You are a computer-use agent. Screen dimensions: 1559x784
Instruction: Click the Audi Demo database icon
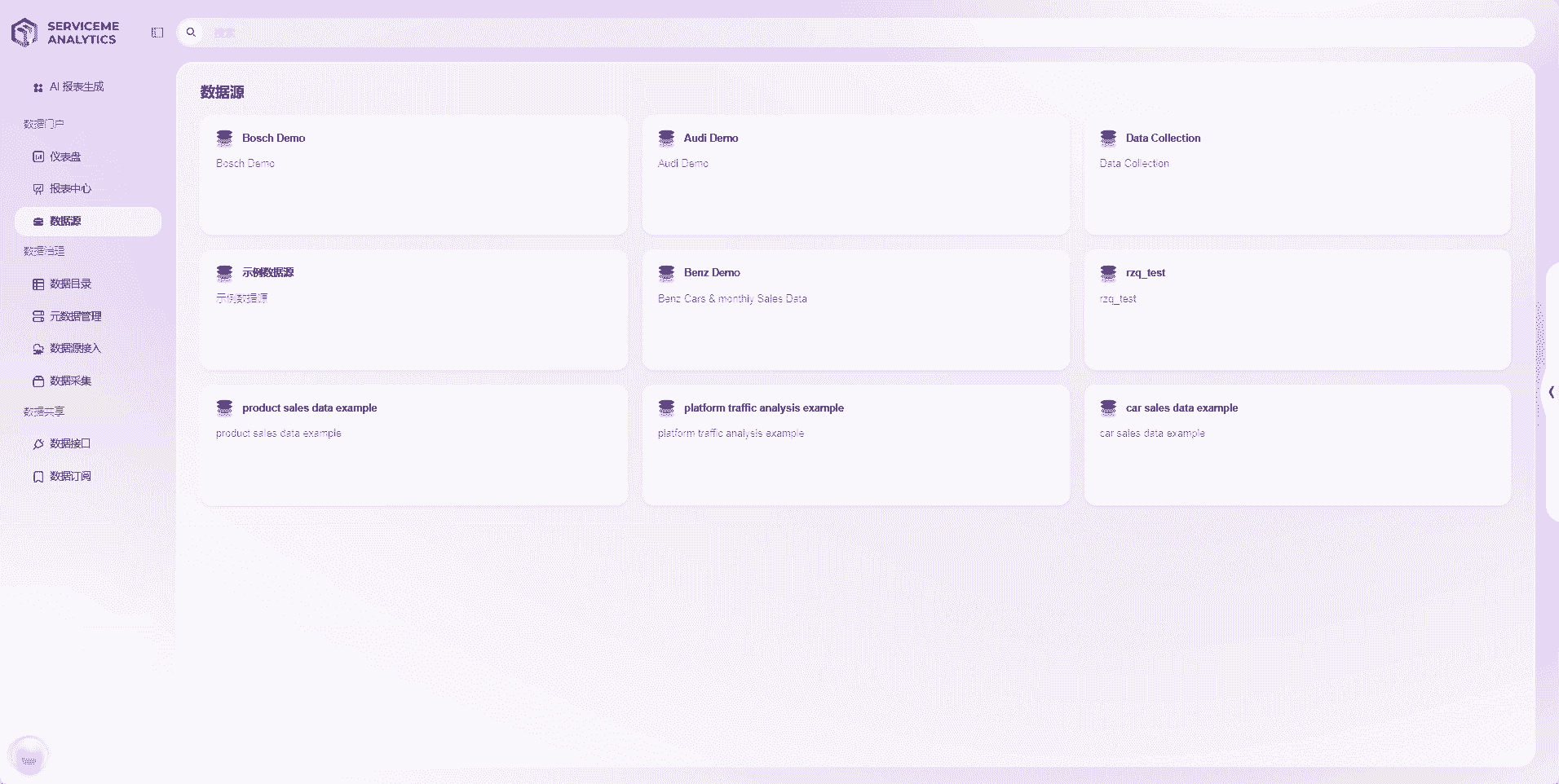(666, 138)
